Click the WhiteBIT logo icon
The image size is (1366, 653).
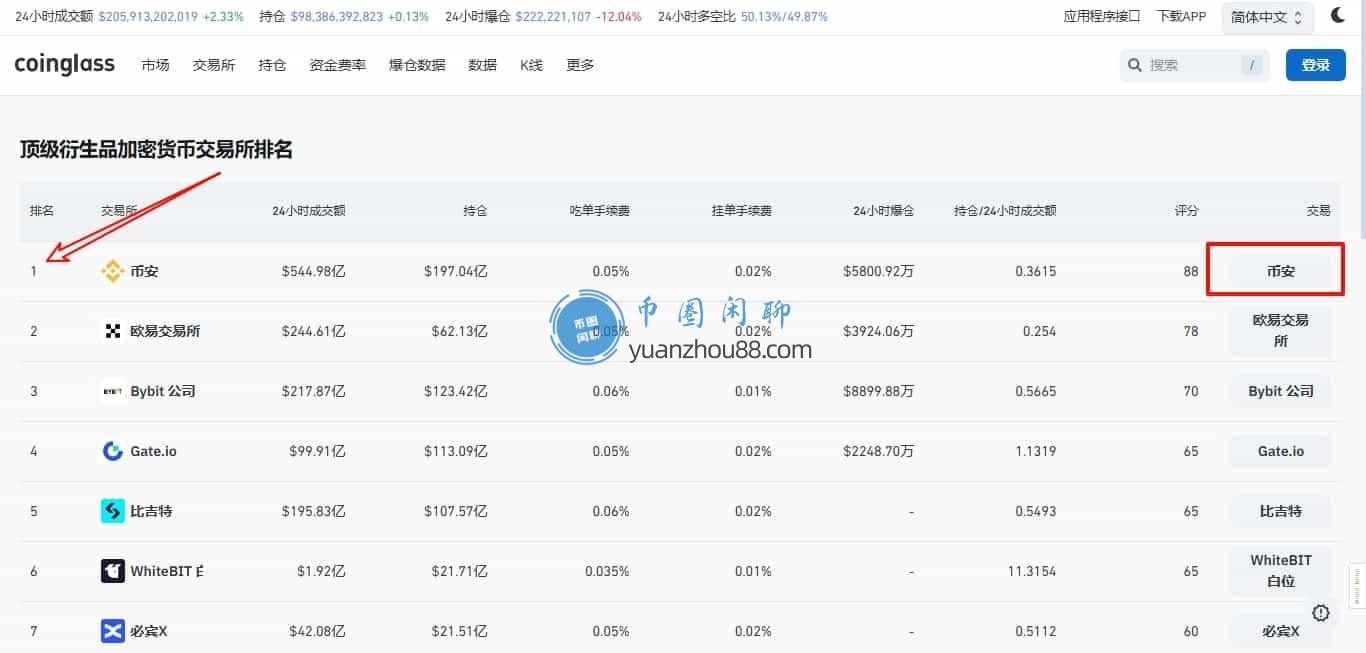(113, 571)
